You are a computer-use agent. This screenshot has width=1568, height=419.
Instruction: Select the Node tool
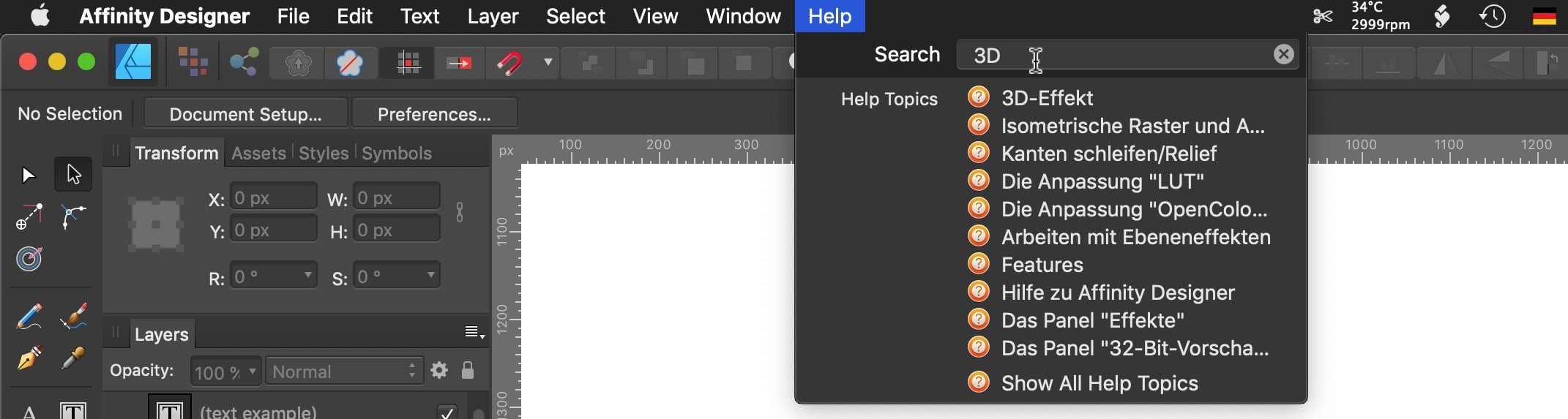73,174
